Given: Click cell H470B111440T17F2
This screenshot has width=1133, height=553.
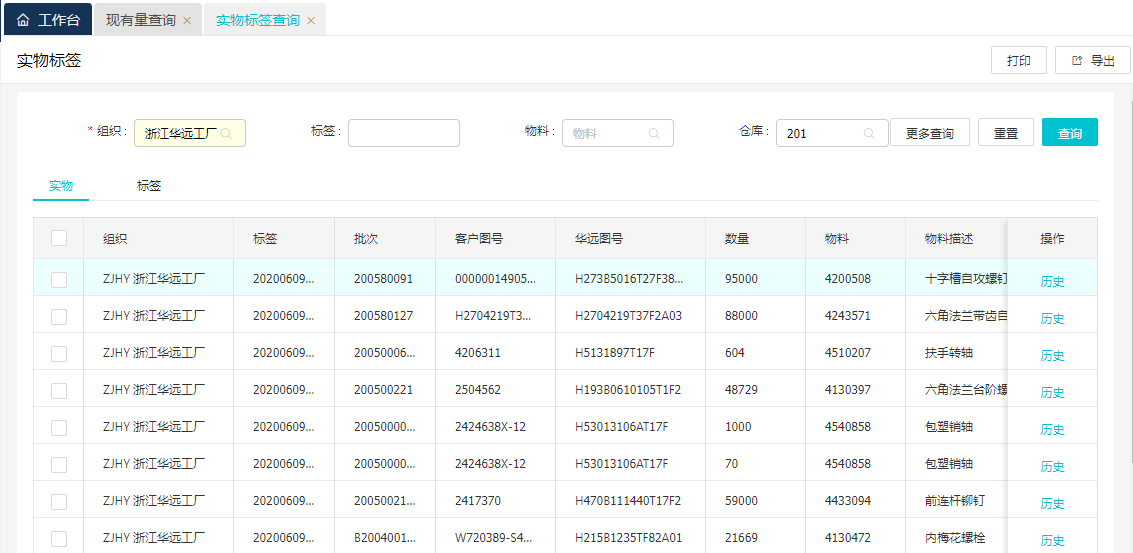Looking at the screenshot, I should click(628, 501).
